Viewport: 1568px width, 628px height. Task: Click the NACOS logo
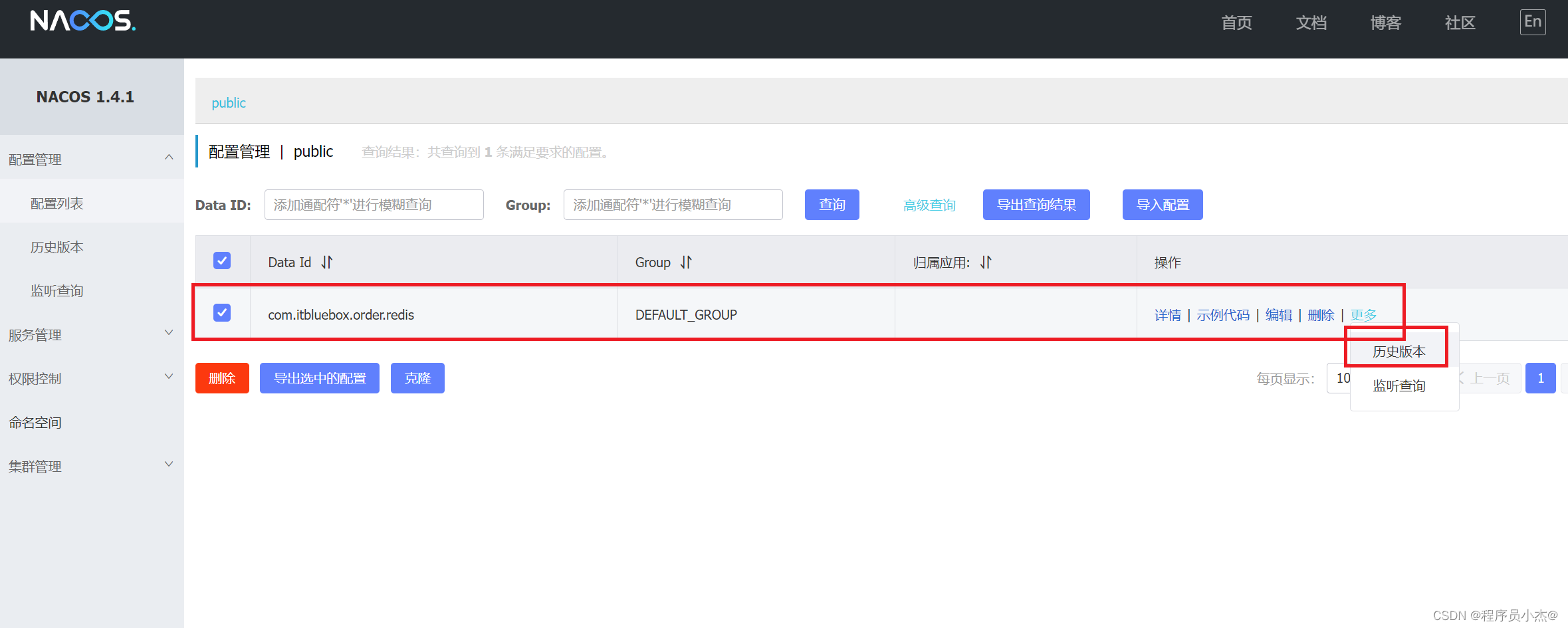pyautogui.click(x=82, y=21)
